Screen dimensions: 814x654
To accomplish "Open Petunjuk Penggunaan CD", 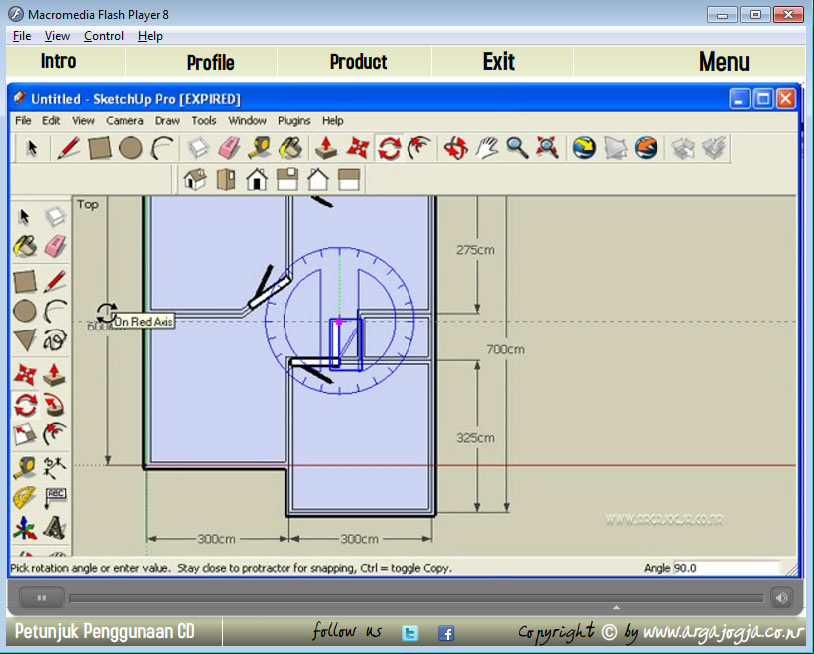I will pos(104,632).
